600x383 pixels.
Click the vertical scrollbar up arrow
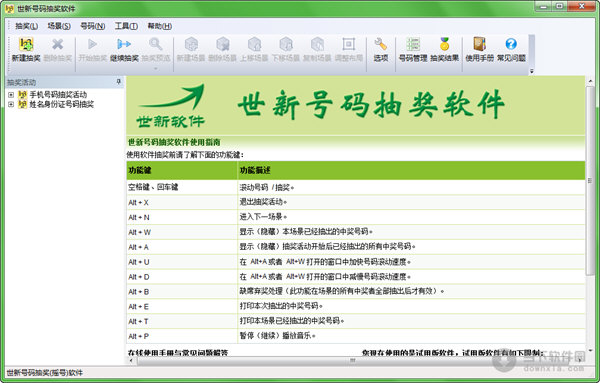pos(590,81)
